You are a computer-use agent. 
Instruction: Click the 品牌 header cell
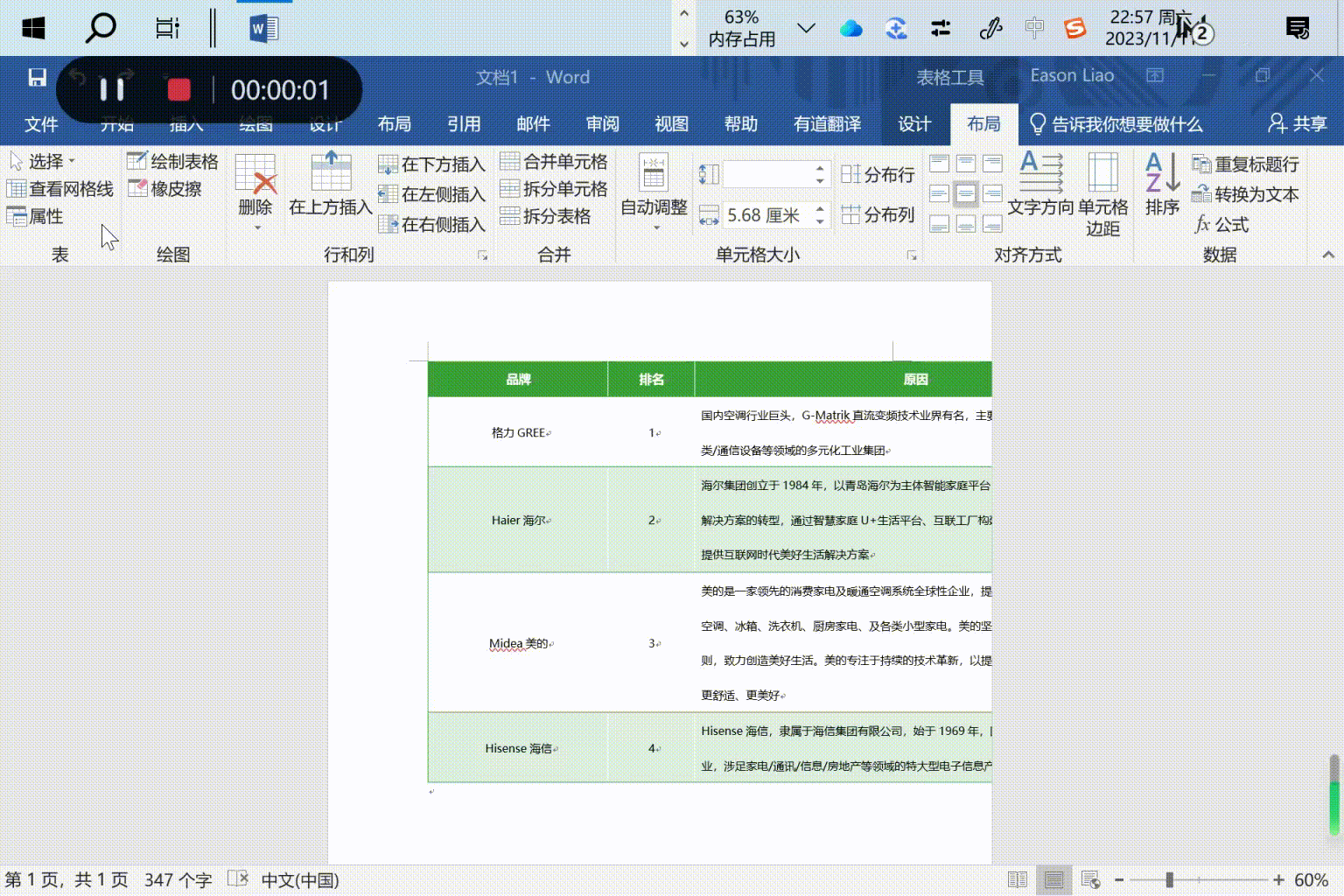518,379
